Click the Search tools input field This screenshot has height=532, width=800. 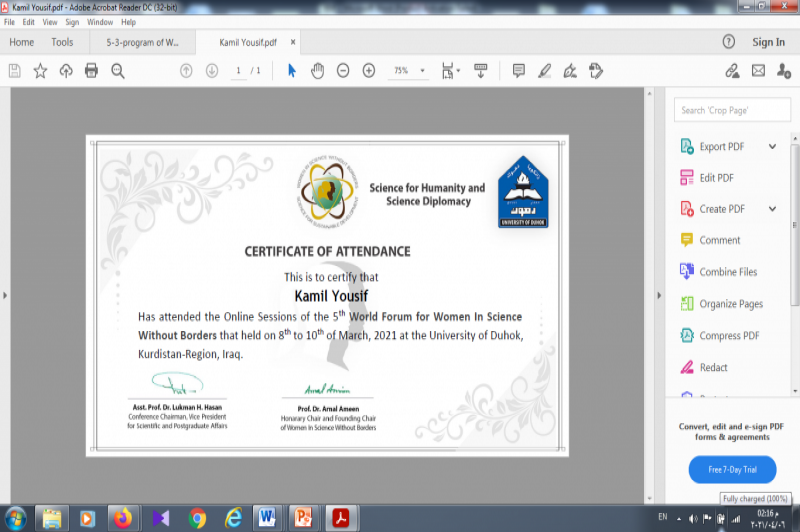click(x=732, y=110)
